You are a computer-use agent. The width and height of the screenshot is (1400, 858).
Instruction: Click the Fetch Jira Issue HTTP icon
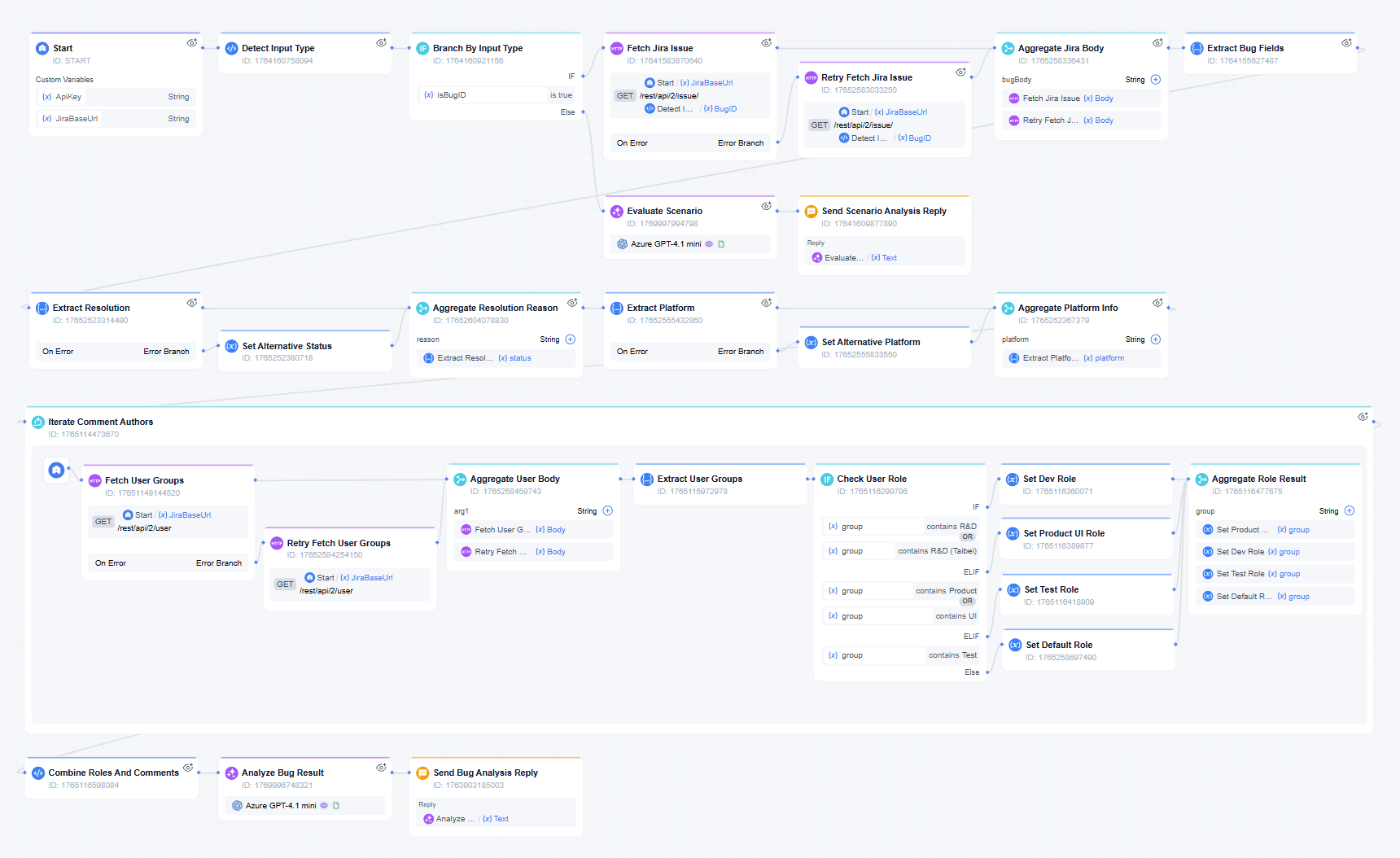[617, 49]
